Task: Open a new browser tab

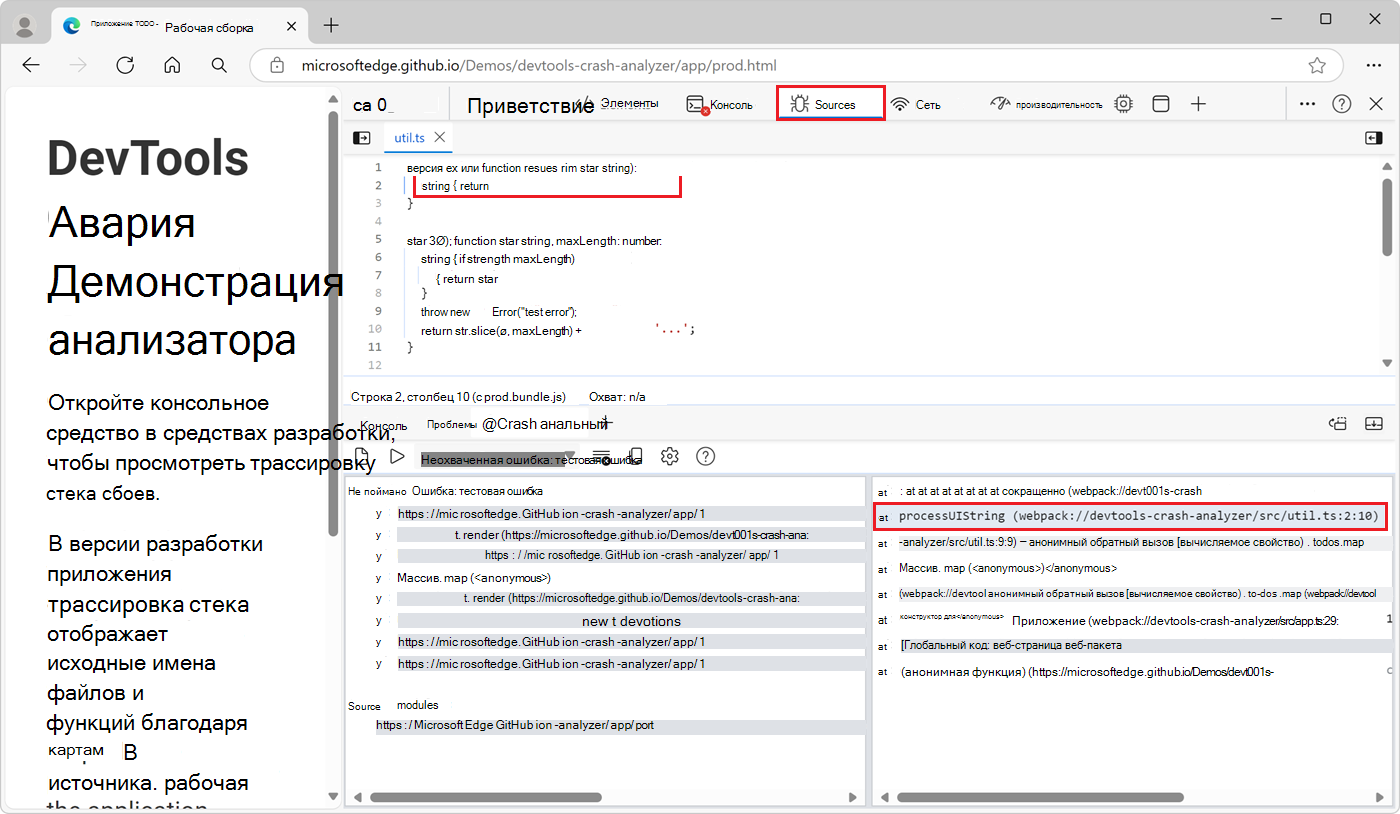Action: point(331,25)
